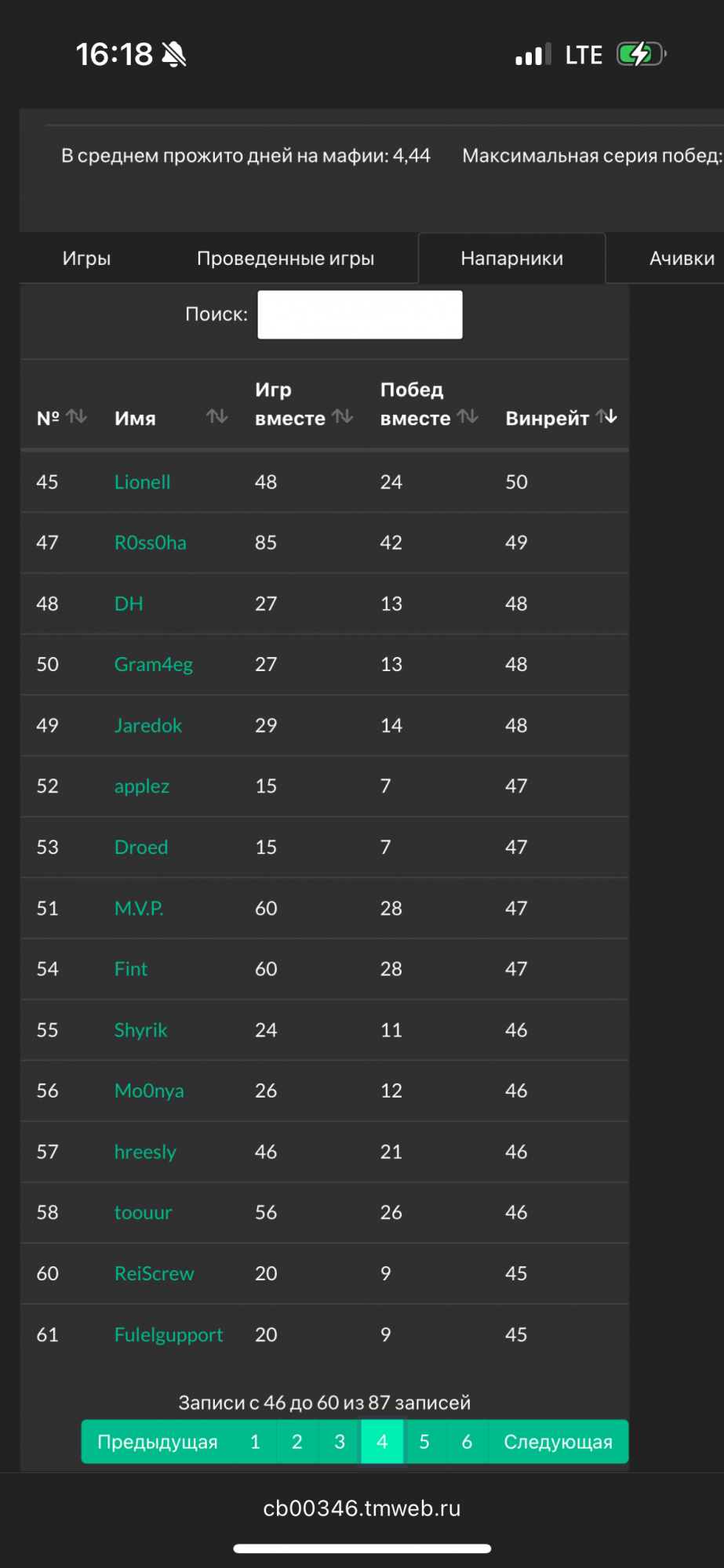Sort table by № column arrows

click(x=76, y=416)
